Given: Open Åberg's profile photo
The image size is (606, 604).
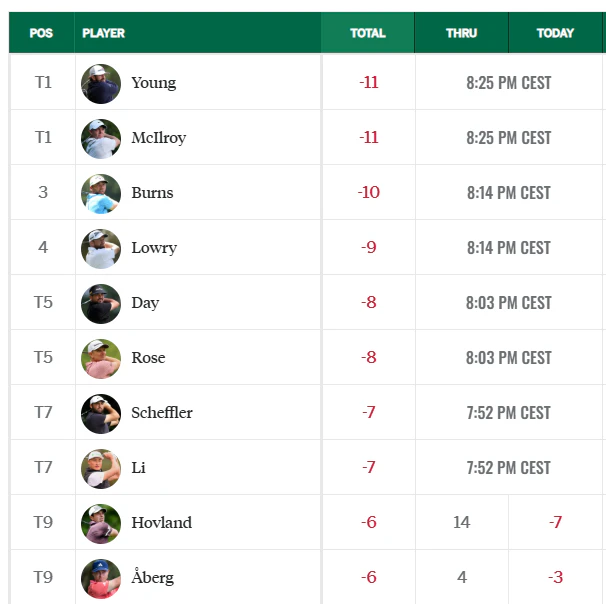Looking at the screenshot, I should 101,578.
